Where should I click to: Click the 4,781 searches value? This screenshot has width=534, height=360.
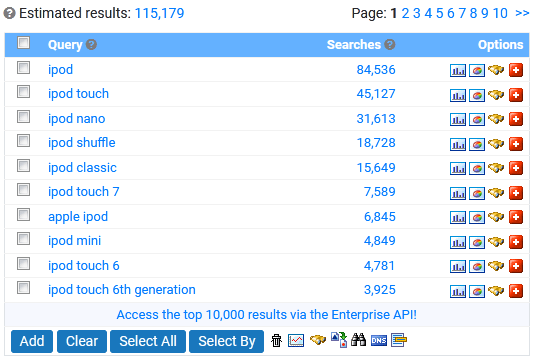coord(380,266)
